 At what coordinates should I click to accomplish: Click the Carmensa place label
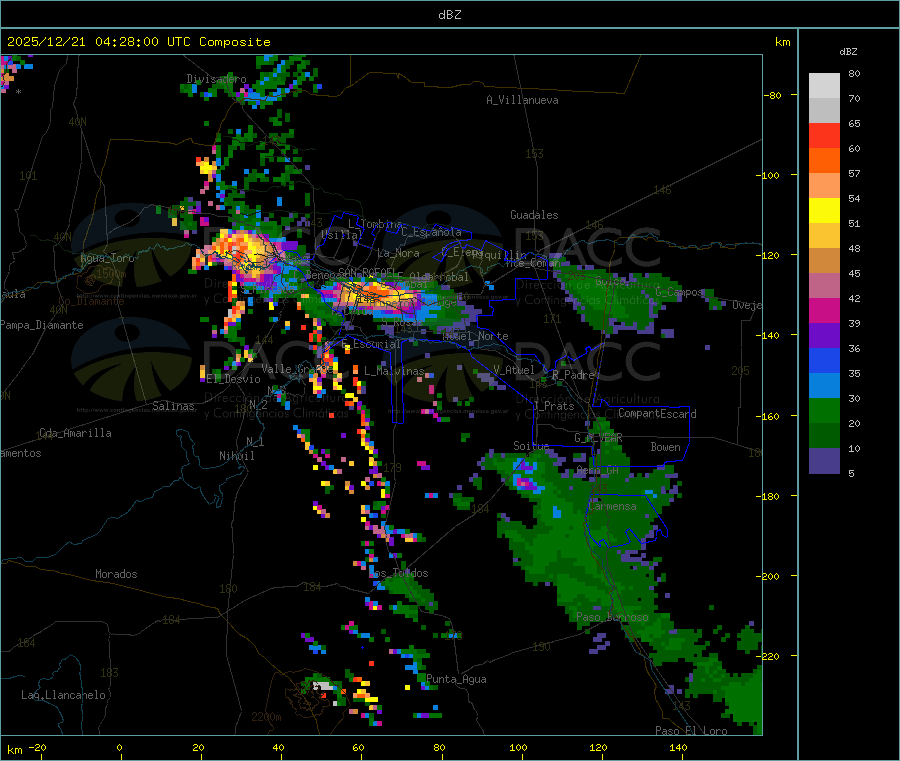612,506
